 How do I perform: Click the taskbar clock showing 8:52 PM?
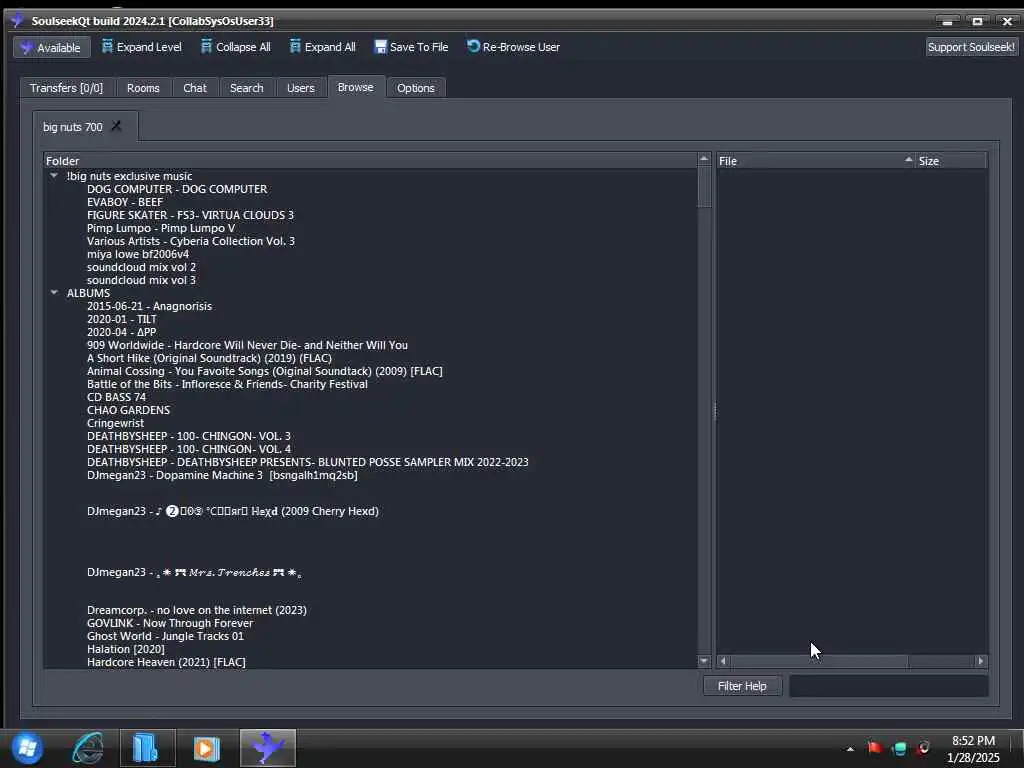tap(973, 749)
